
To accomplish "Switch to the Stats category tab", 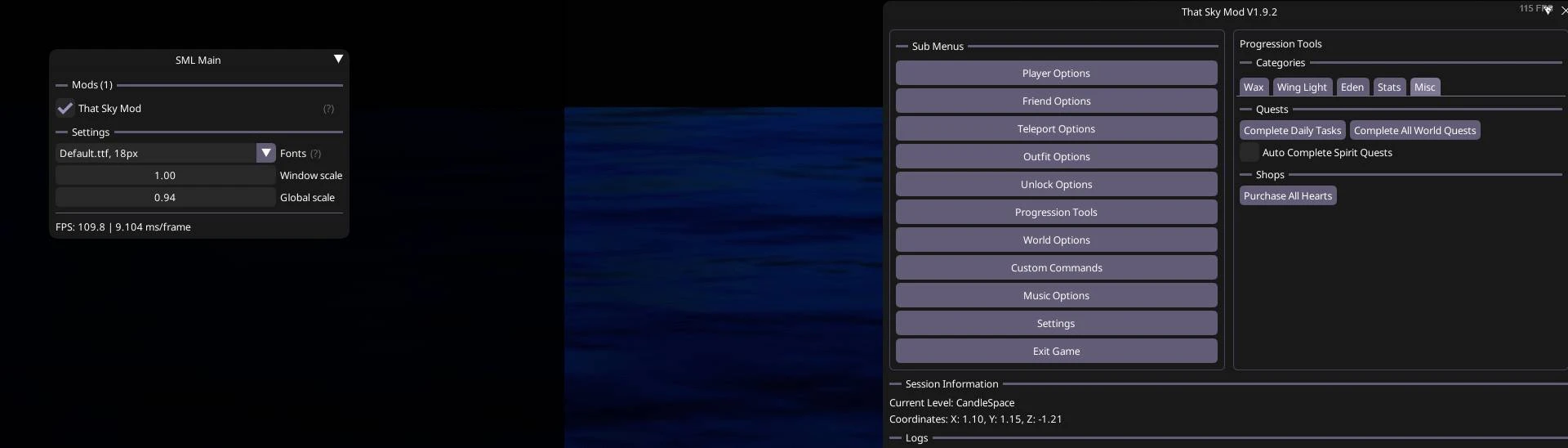I will pyautogui.click(x=1389, y=87).
